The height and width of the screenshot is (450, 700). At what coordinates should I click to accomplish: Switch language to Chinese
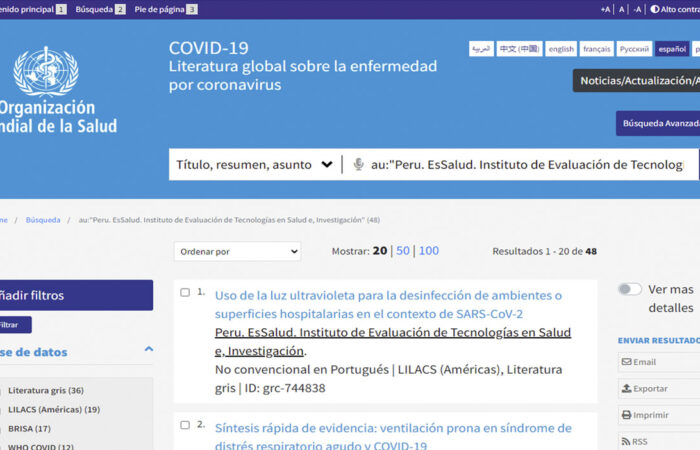coord(519,49)
